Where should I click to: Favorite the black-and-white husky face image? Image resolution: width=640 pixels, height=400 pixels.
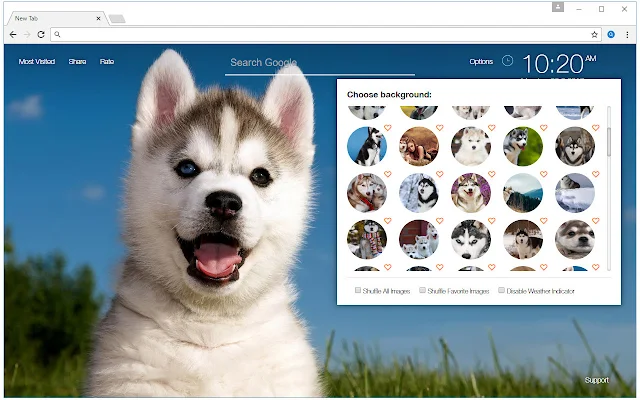click(x=492, y=221)
